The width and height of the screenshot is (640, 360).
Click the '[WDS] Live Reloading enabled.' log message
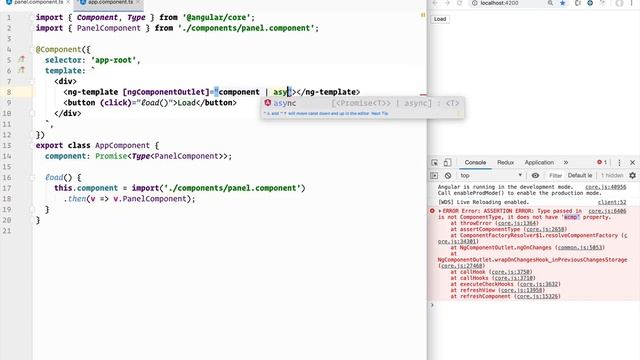coord(483,202)
